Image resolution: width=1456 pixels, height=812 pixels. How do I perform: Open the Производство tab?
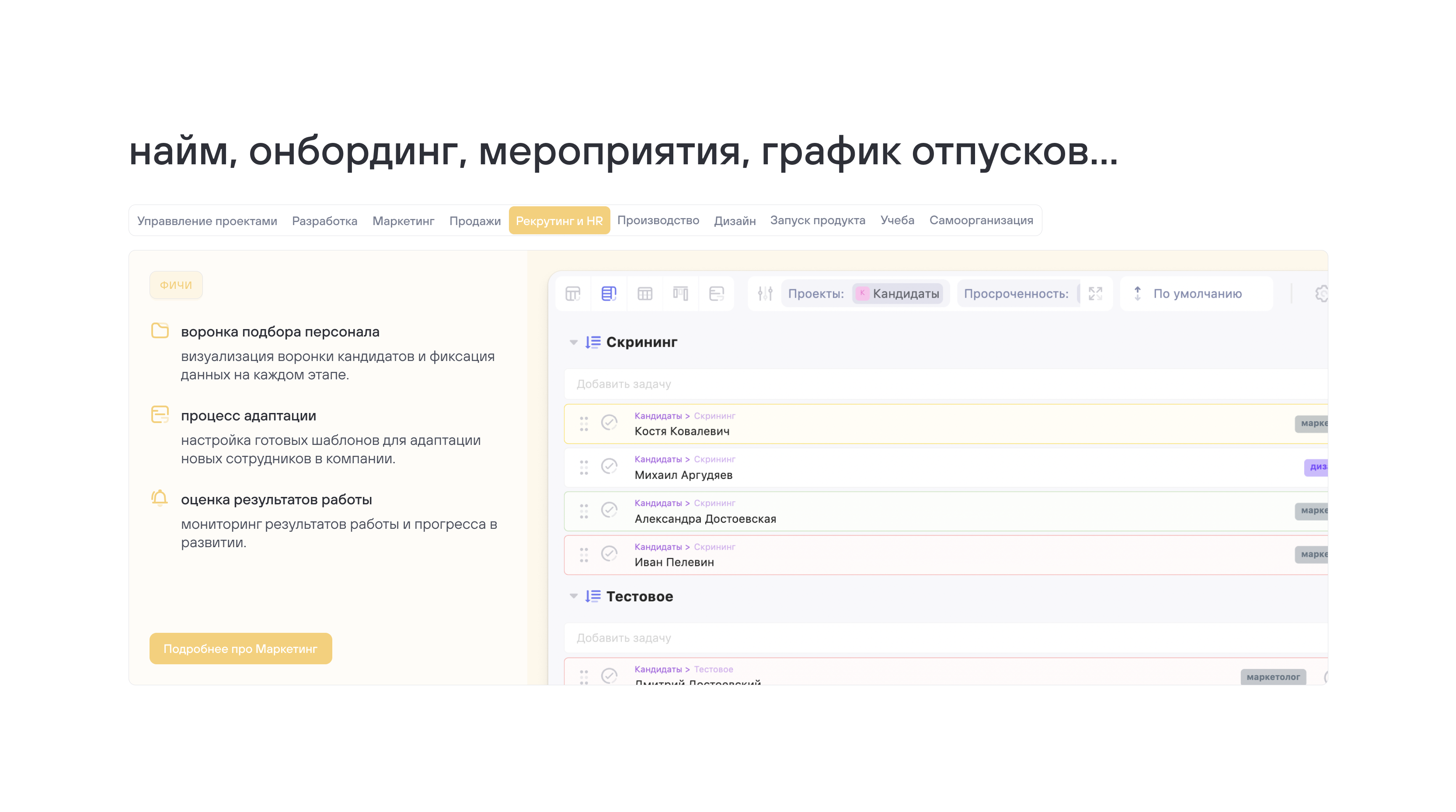tap(658, 220)
